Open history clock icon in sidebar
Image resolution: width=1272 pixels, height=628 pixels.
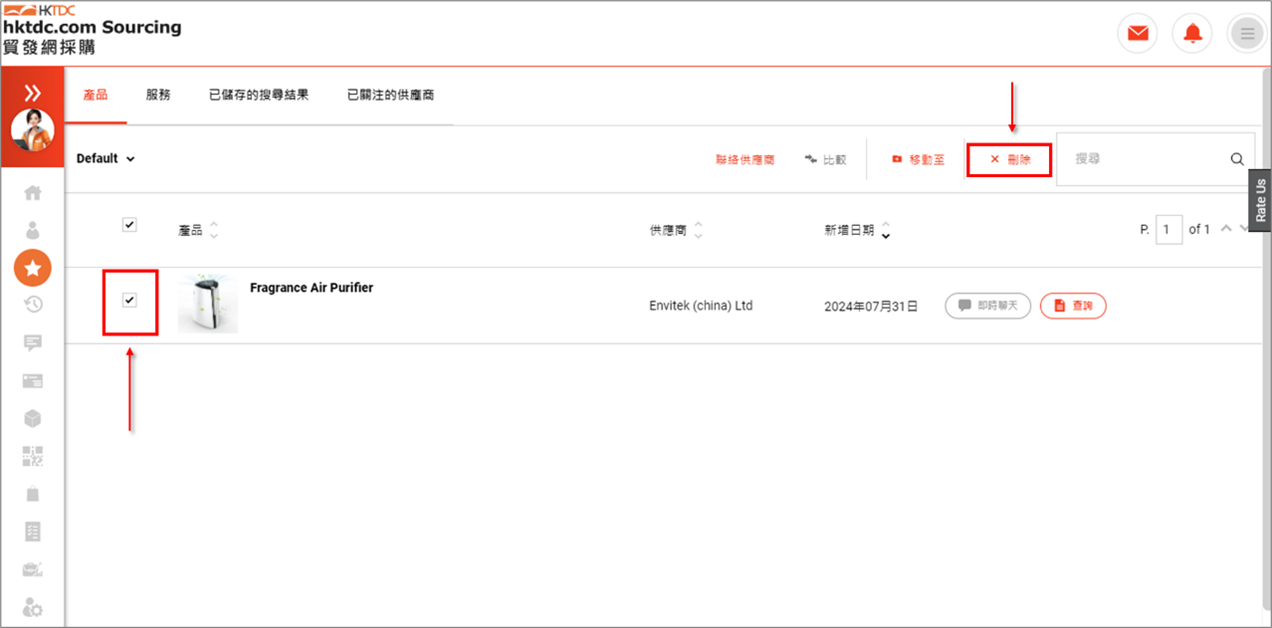coord(33,305)
